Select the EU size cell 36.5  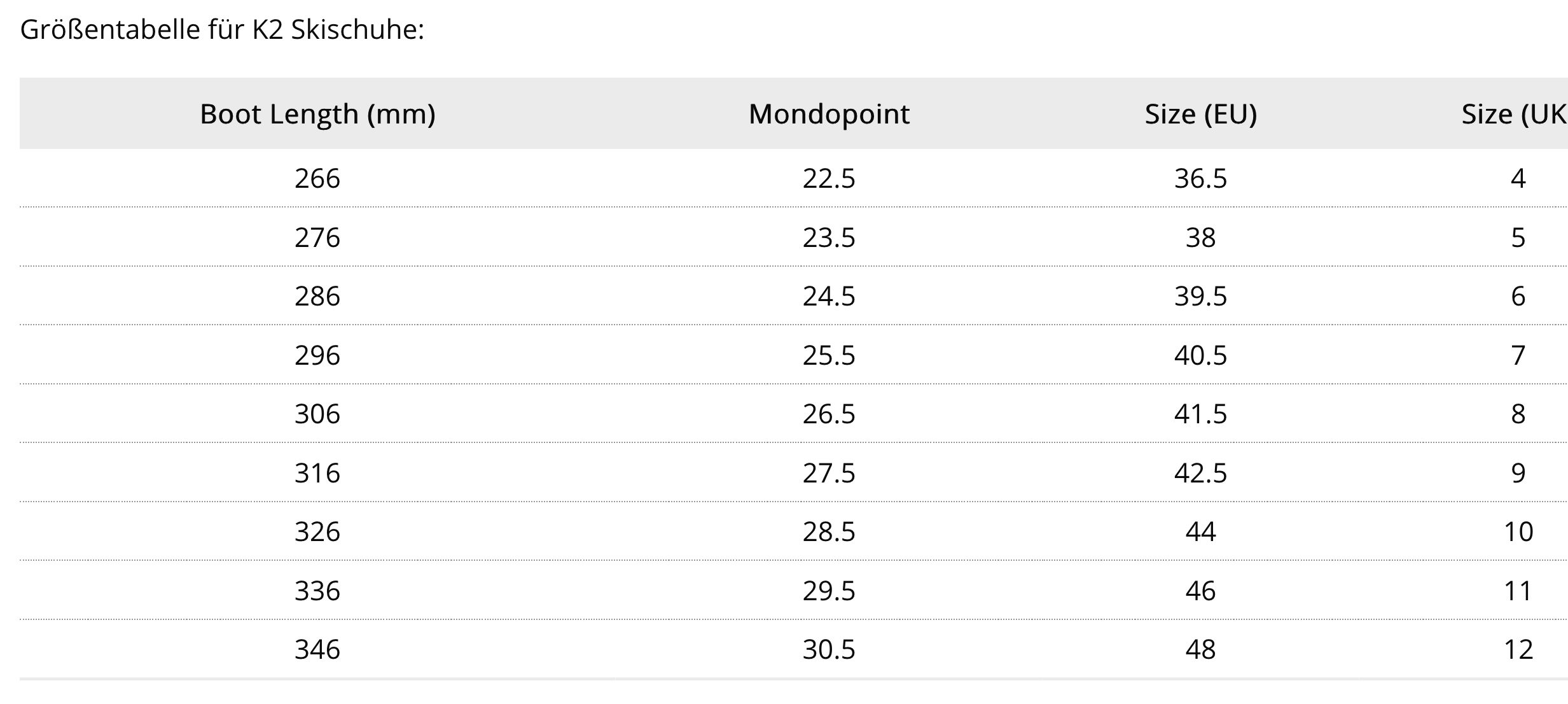pyautogui.click(x=1200, y=178)
